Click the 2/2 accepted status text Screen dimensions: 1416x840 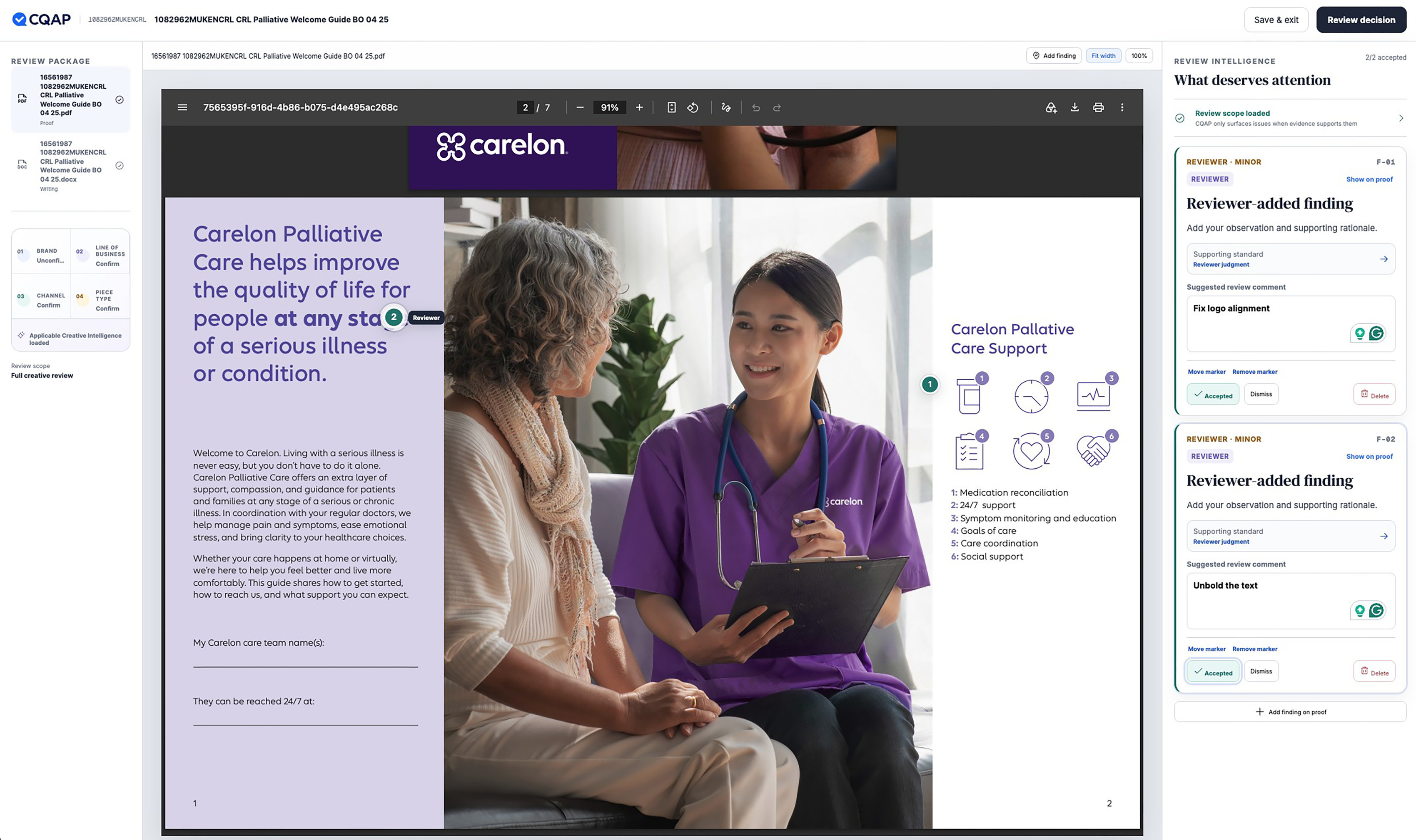[1386, 57]
